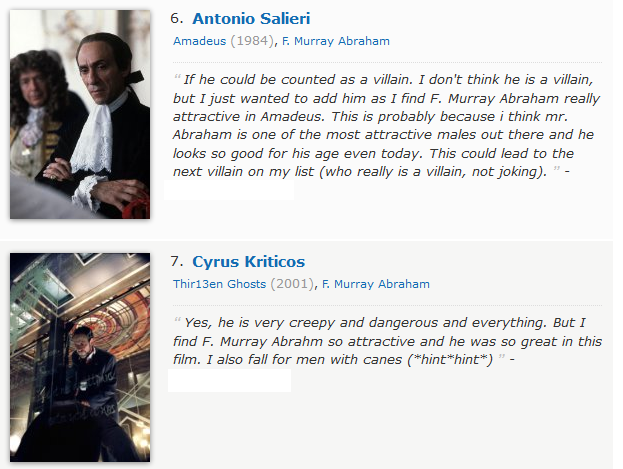Click the Salieri comment paragraph text

coord(386,125)
